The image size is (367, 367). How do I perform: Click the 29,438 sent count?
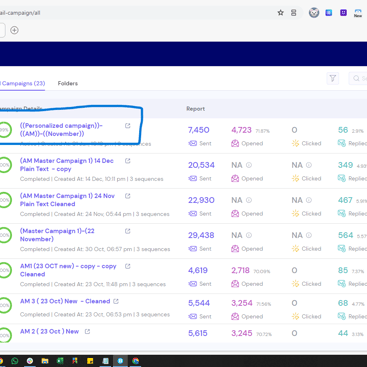coord(201,235)
